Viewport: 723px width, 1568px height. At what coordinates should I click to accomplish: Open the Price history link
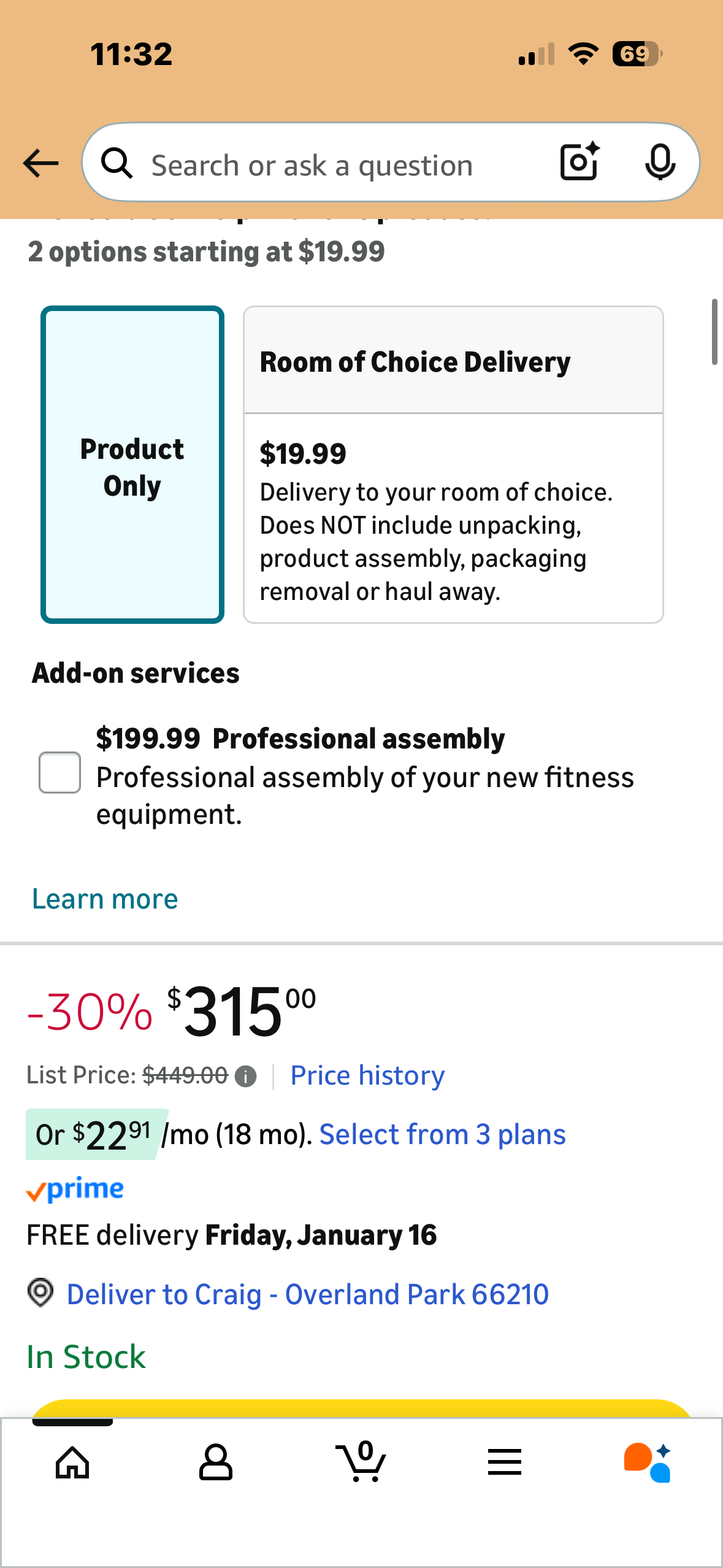367,1075
